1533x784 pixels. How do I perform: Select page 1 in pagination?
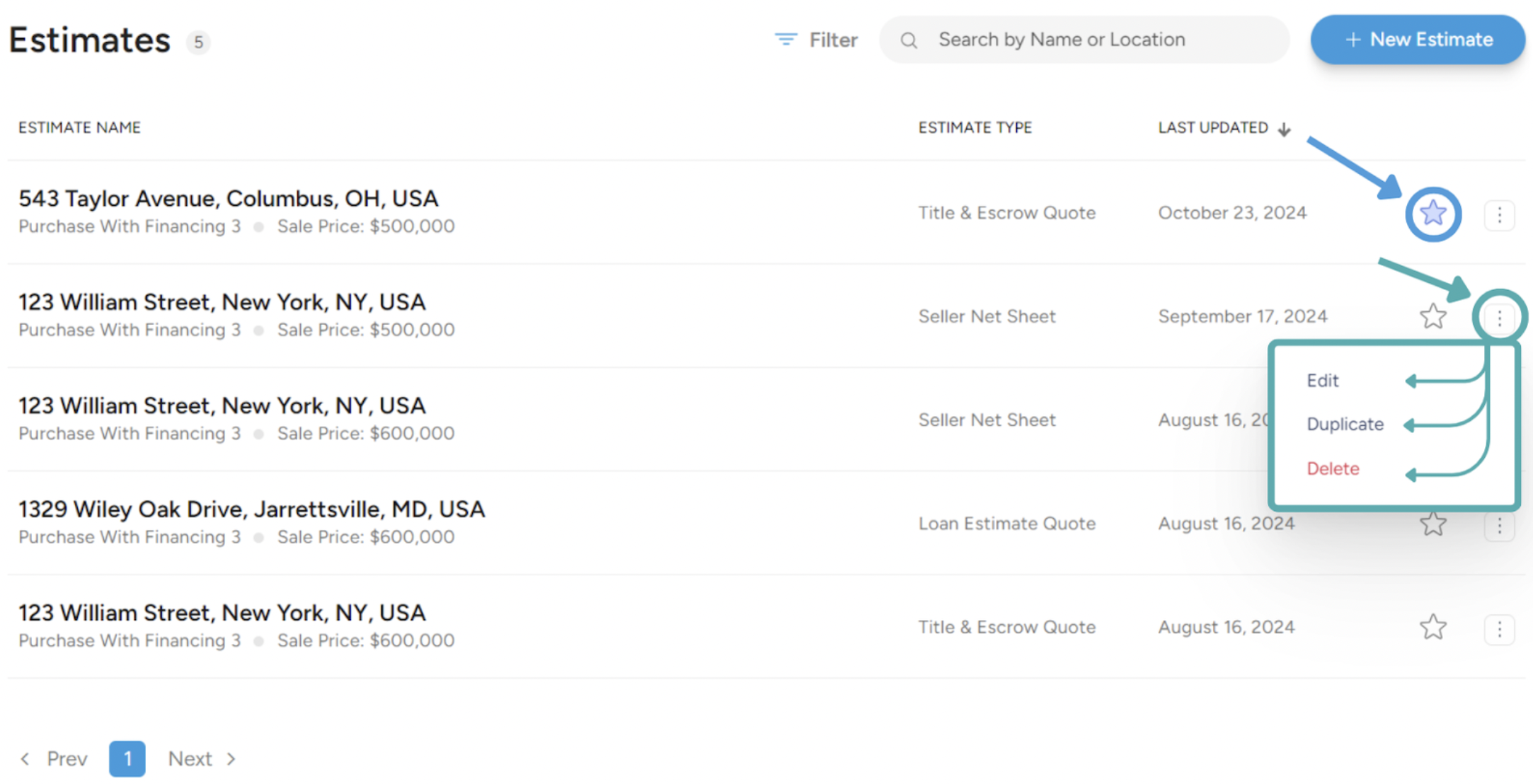pyautogui.click(x=127, y=759)
